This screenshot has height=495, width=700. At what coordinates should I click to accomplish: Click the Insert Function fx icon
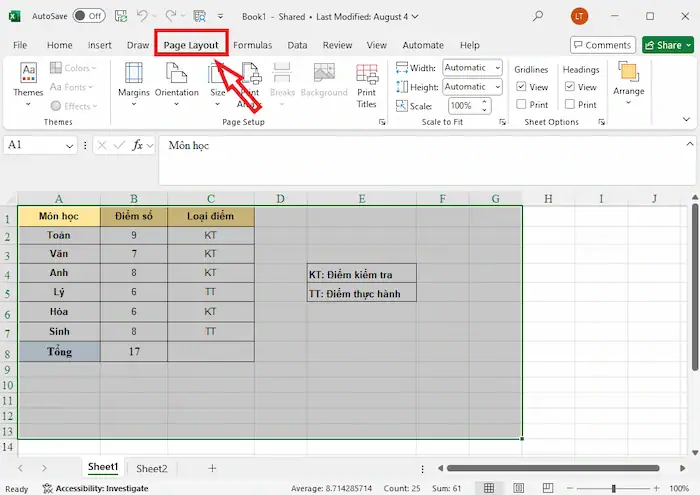point(137,145)
